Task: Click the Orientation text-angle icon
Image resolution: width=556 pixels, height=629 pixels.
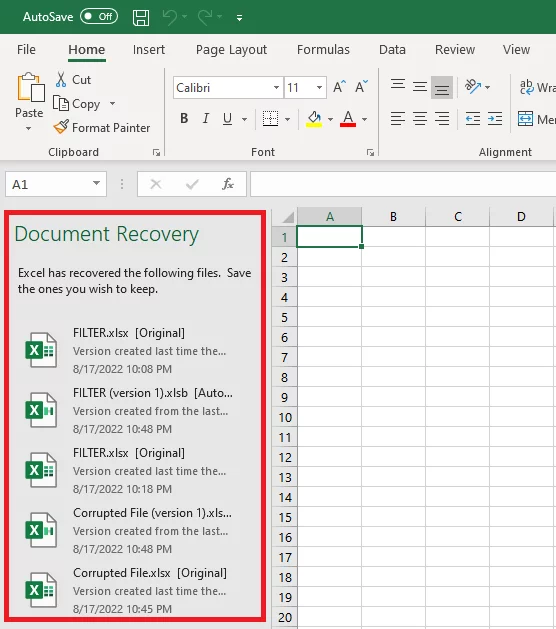Action: 473,86
